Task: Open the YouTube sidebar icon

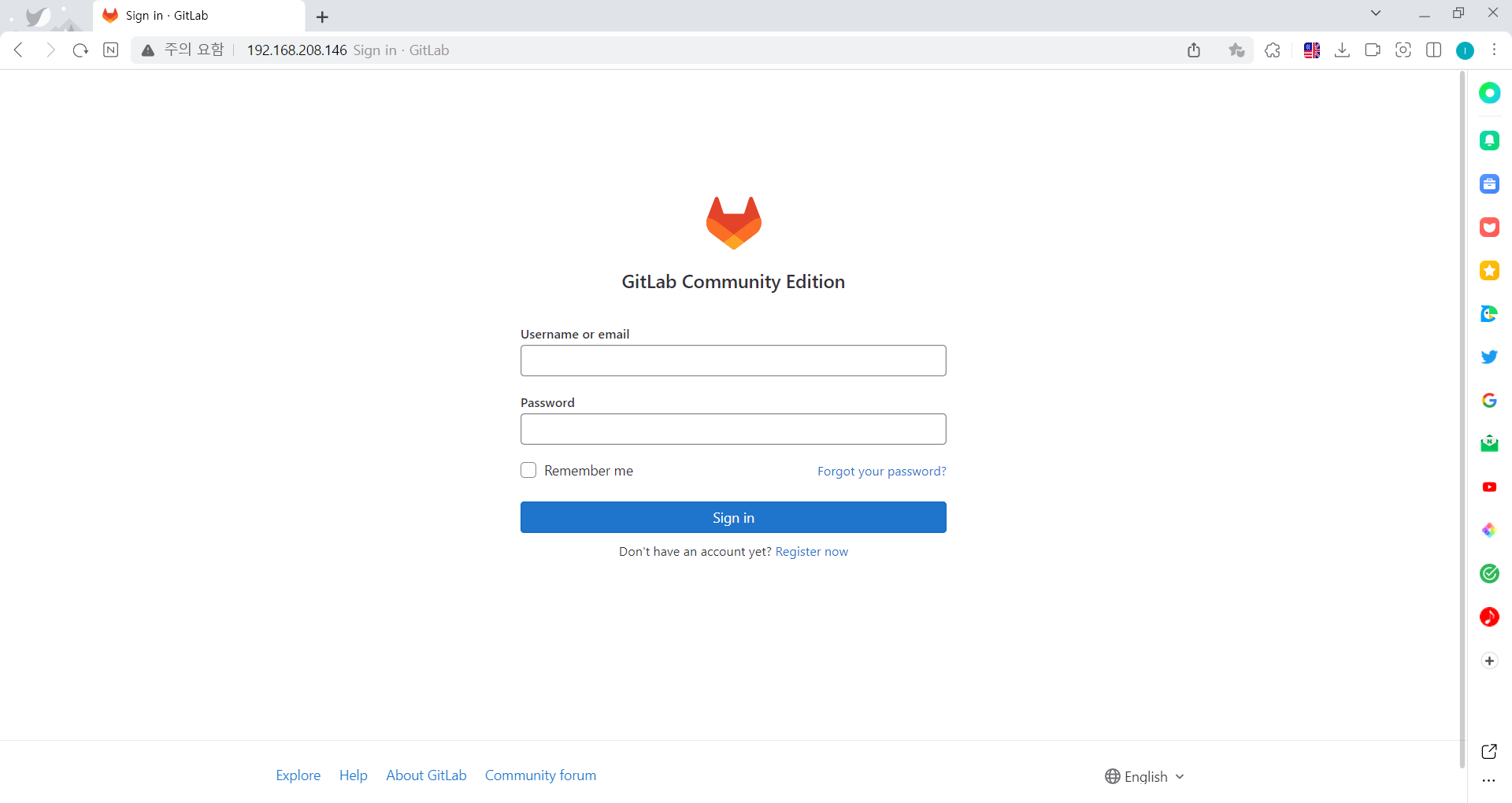Action: click(1489, 487)
